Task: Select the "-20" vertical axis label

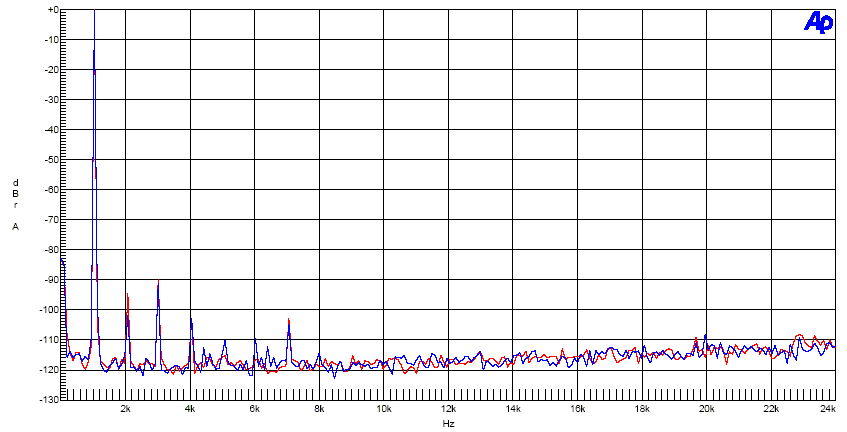Action: pos(52,70)
